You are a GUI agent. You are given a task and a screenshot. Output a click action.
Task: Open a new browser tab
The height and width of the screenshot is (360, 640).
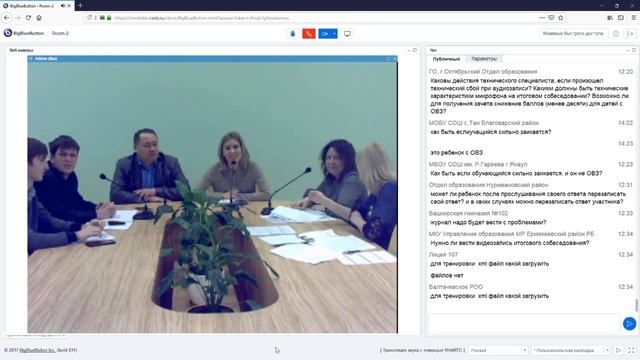(x=80, y=5)
